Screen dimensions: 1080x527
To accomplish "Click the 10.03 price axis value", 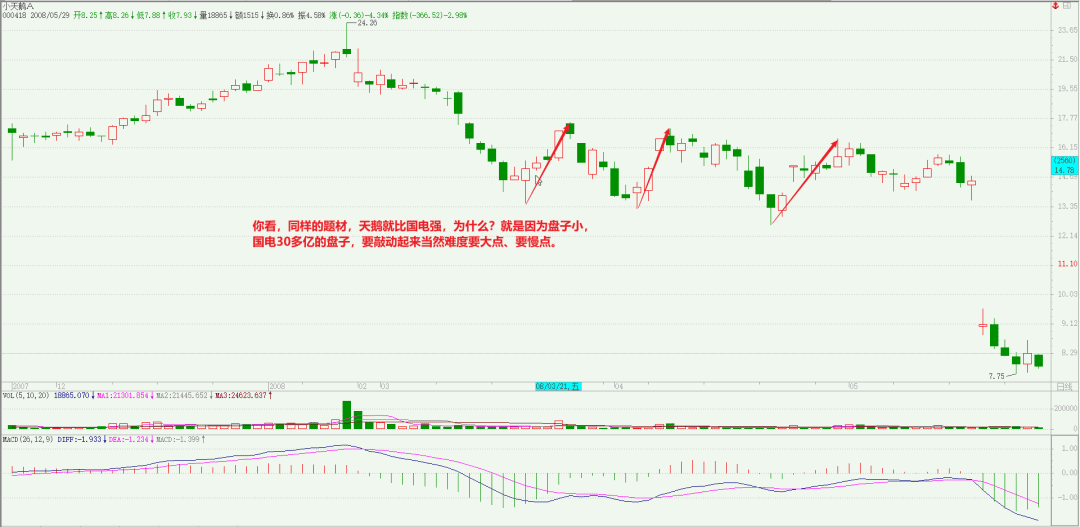I will coord(1068,294).
